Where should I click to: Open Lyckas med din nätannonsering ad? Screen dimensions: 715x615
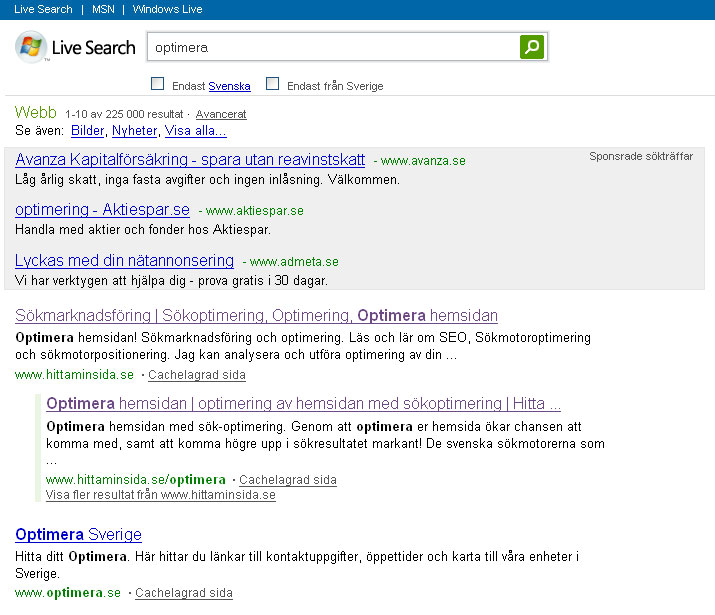click(x=124, y=261)
